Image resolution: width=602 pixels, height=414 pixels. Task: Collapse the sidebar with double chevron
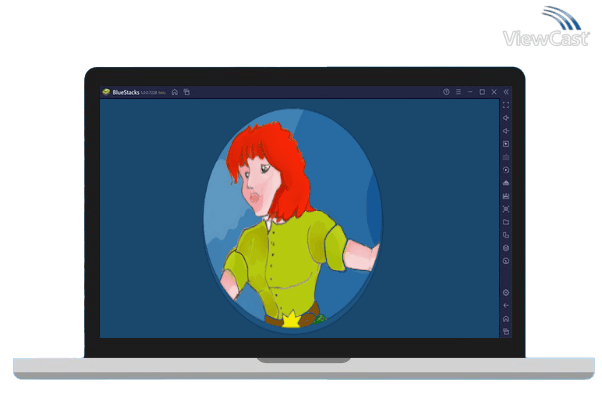[506, 92]
